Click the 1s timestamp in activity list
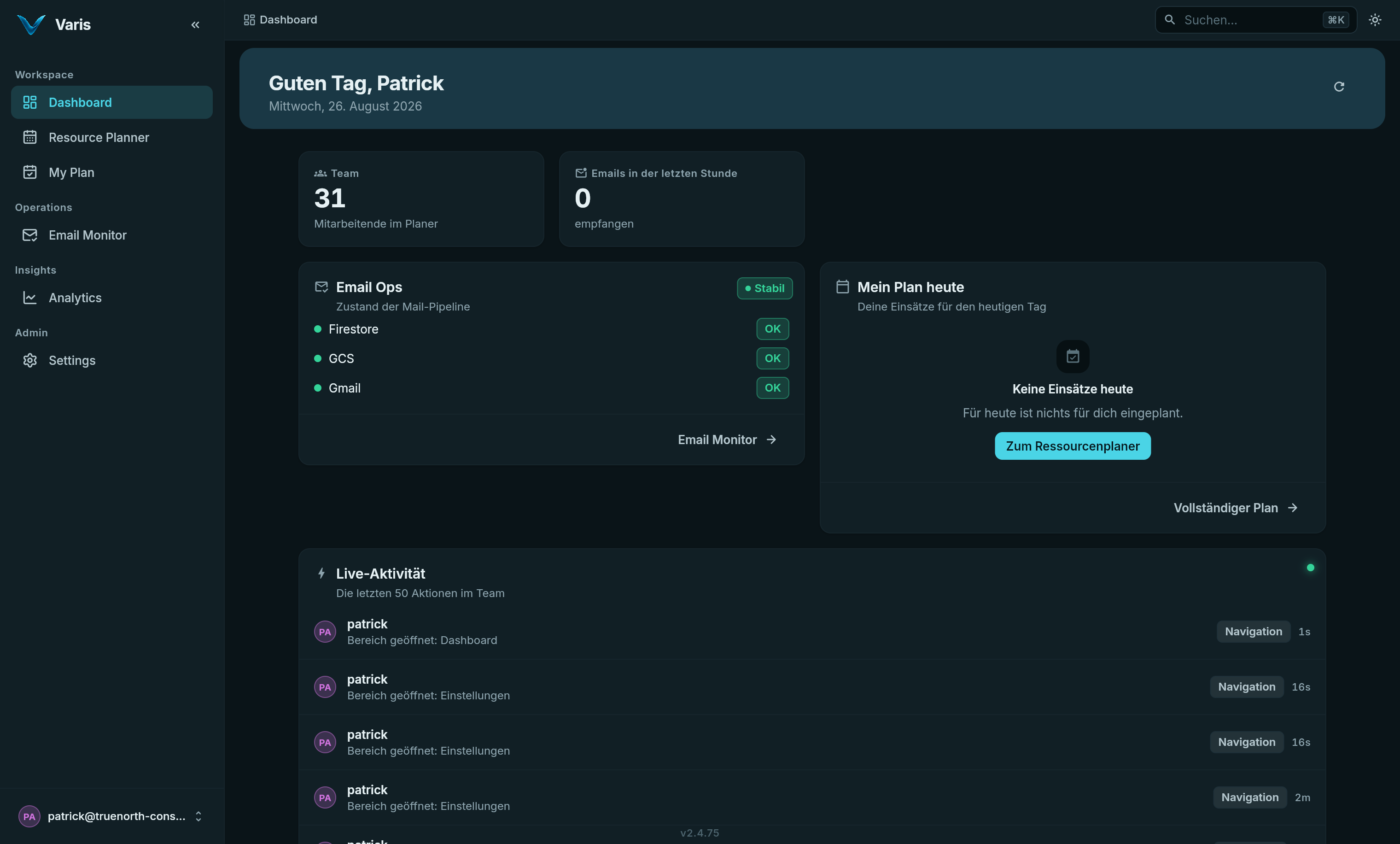 click(1305, 632)
